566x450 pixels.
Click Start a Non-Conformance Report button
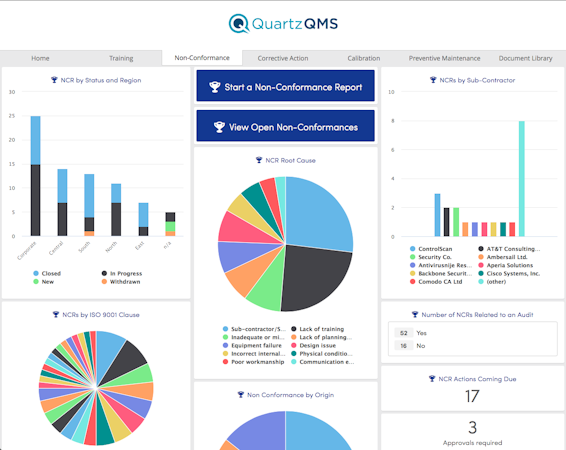click(x=286, y=86)
